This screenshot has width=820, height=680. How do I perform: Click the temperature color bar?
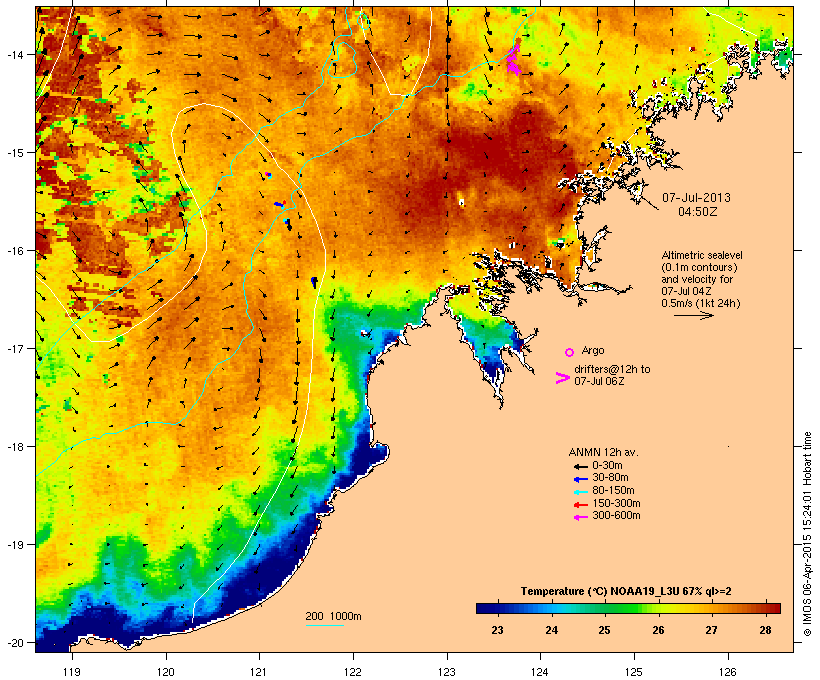(x=628, y=608)
